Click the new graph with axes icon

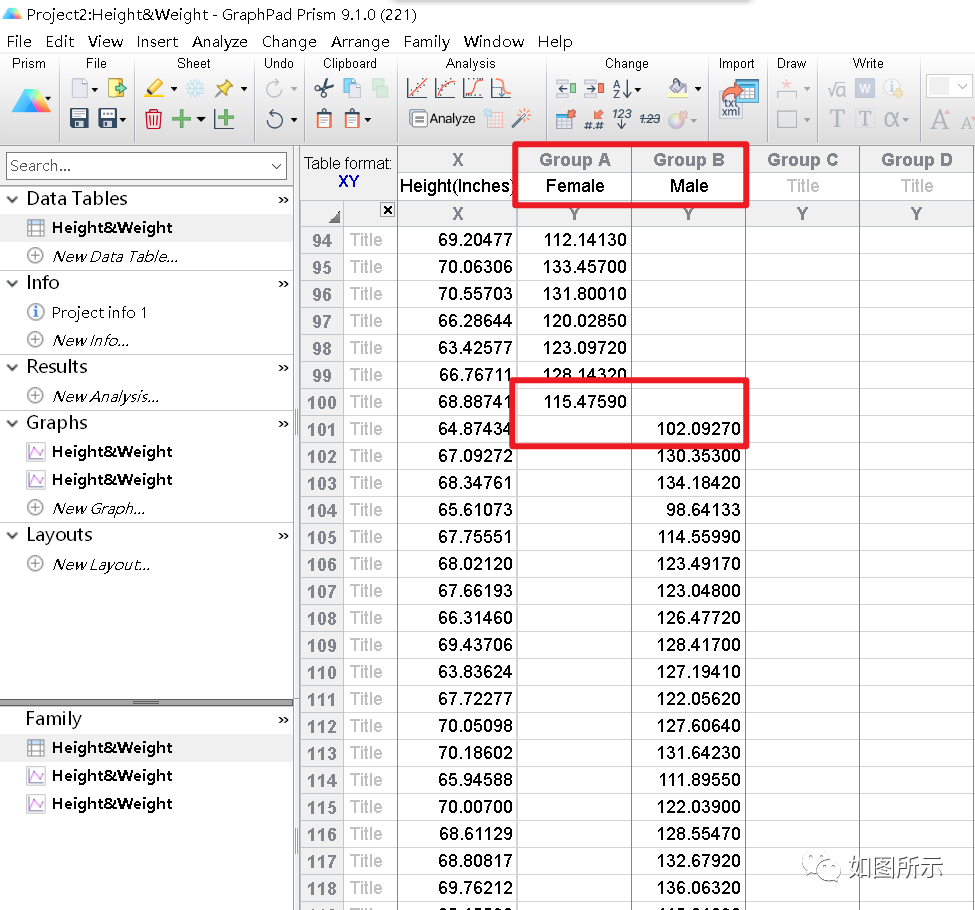(224, 118)
